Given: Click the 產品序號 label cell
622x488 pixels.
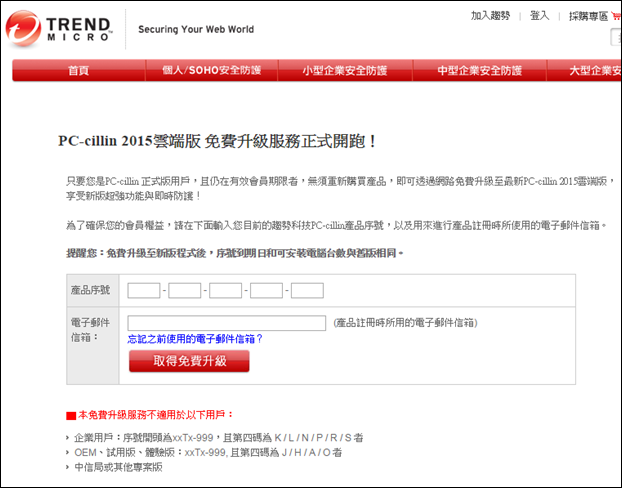Looking at the screenshot, I should click(x=93, y=290).
